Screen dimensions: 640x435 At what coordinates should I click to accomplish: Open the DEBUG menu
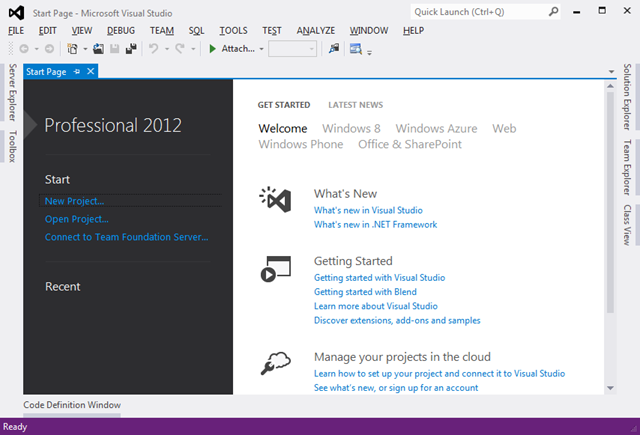pyautogui.click(x=121, y=31)
